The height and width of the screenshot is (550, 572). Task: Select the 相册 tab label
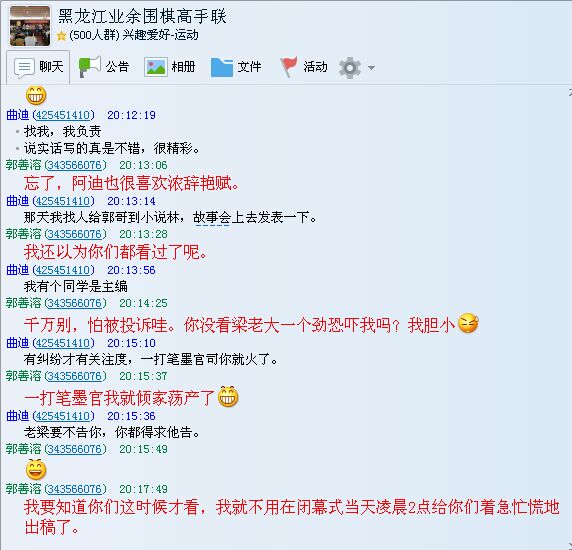point(183,67)
